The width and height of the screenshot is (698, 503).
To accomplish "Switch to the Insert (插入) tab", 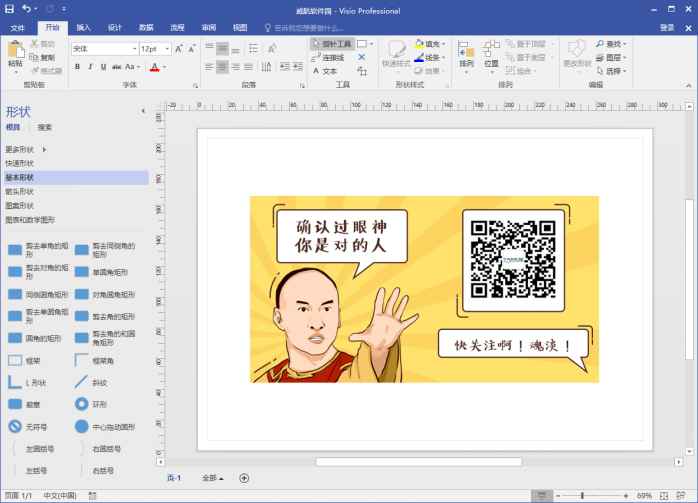I will pyautogui.click(x=83, y=28).
